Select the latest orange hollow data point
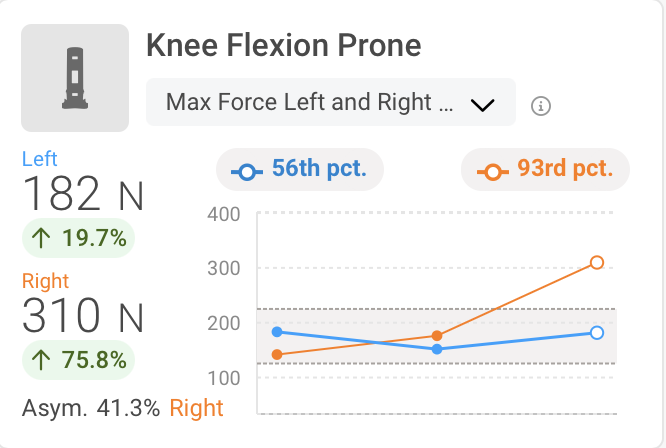 [x=597, y=263]
